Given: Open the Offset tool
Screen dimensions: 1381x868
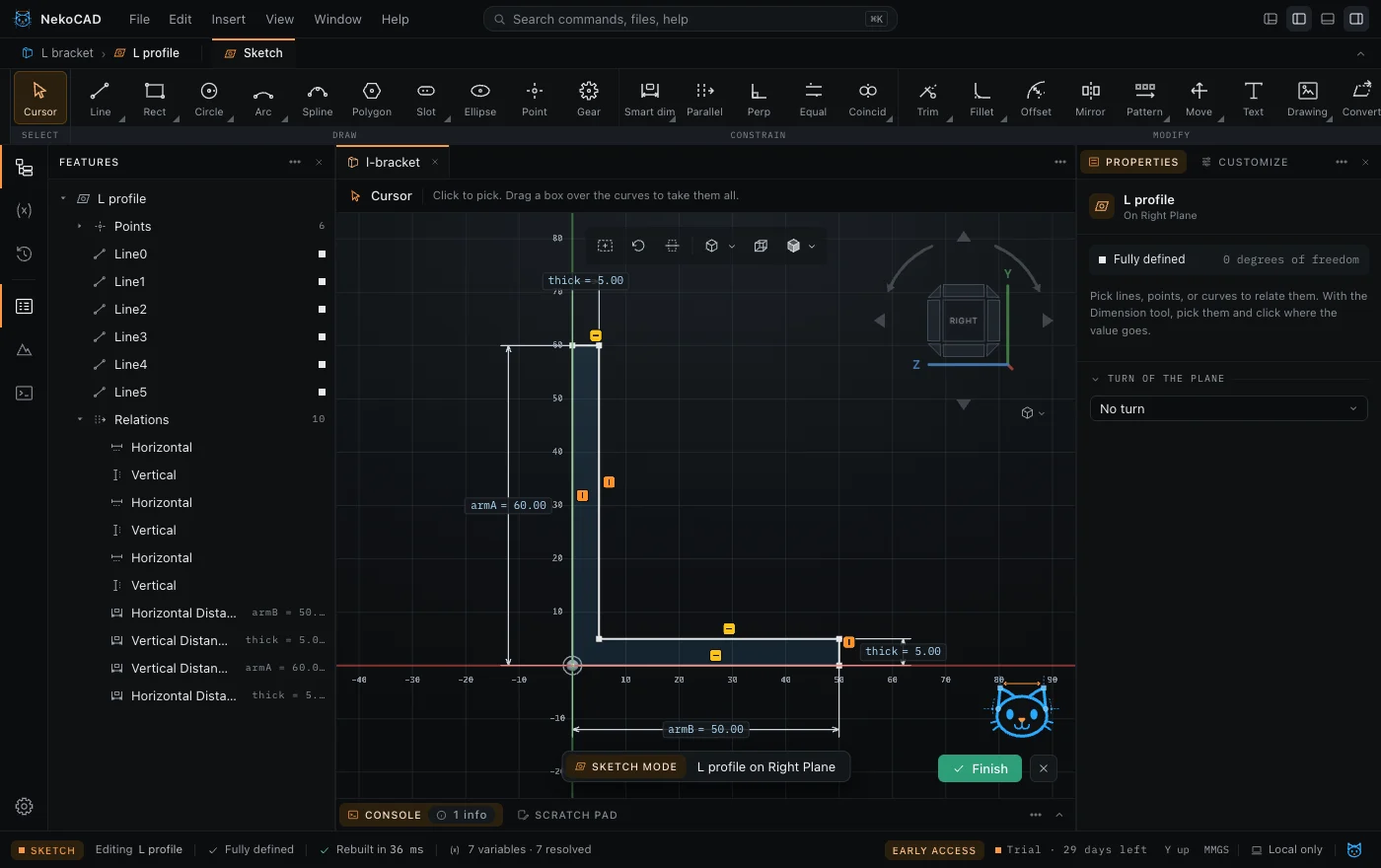Looking at the screenshot, I should (x=1036, y=99).
